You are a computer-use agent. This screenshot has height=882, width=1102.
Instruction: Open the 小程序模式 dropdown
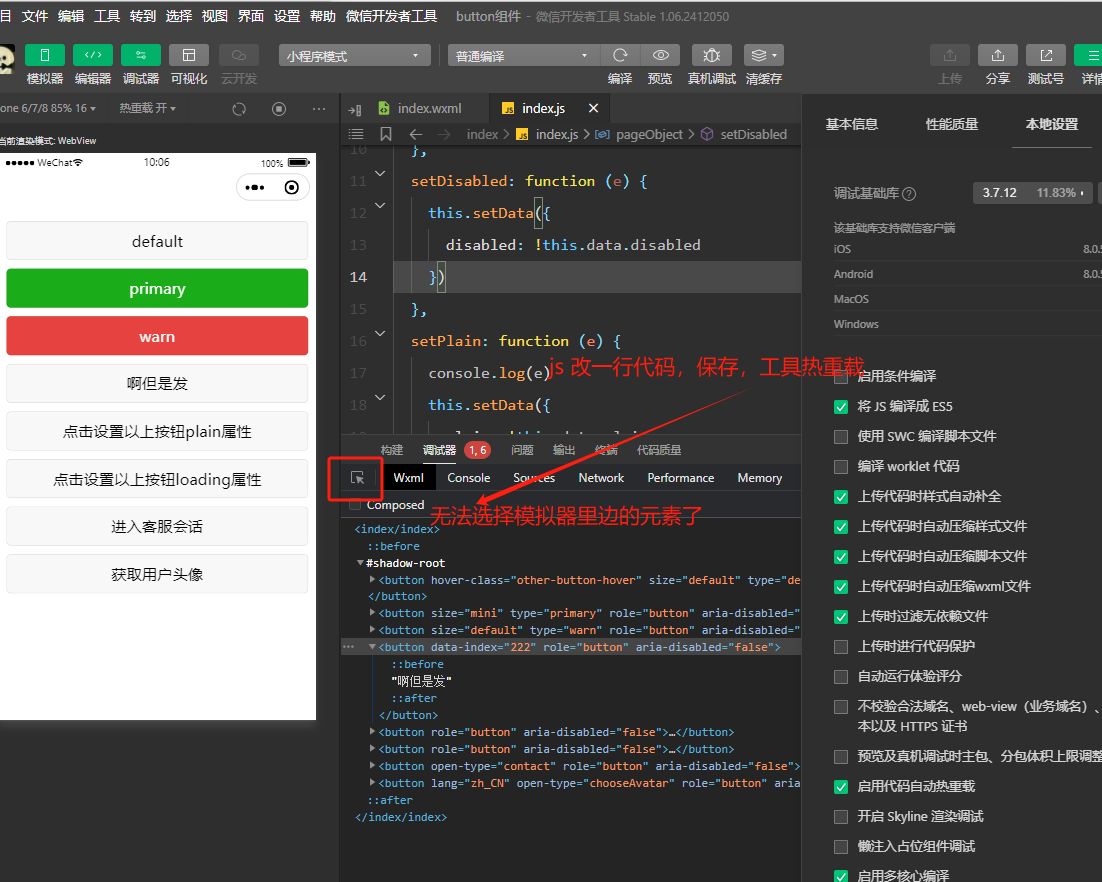354,56
